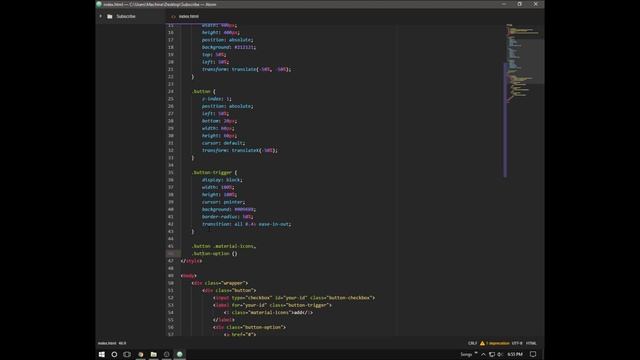This screenshot has width=640, height=360.
Task: Click the index.html file name in status bar
Action: pyautogui.click(x=107, y=343)
